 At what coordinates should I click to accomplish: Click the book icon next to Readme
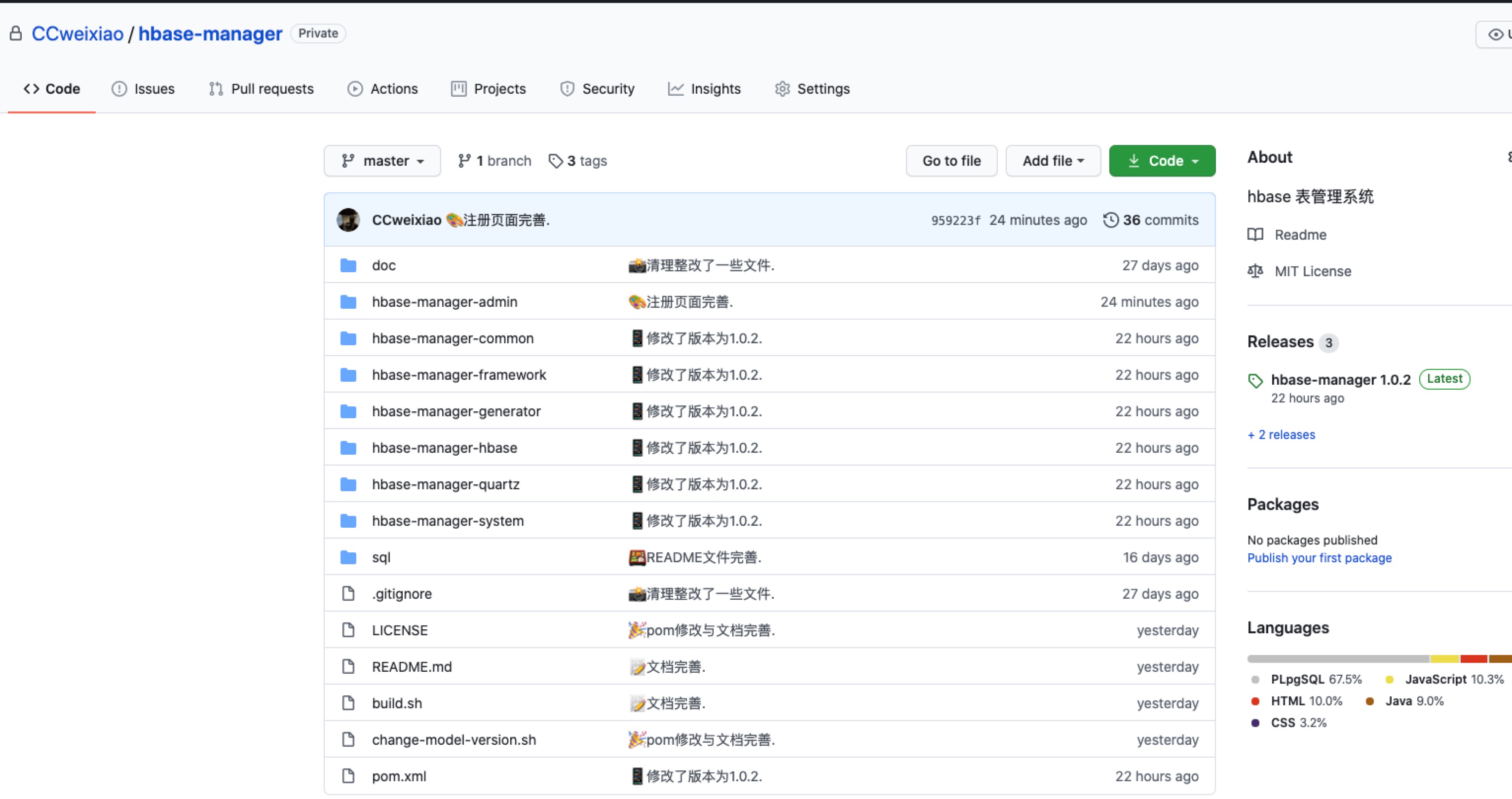[x=1255, y=235]
